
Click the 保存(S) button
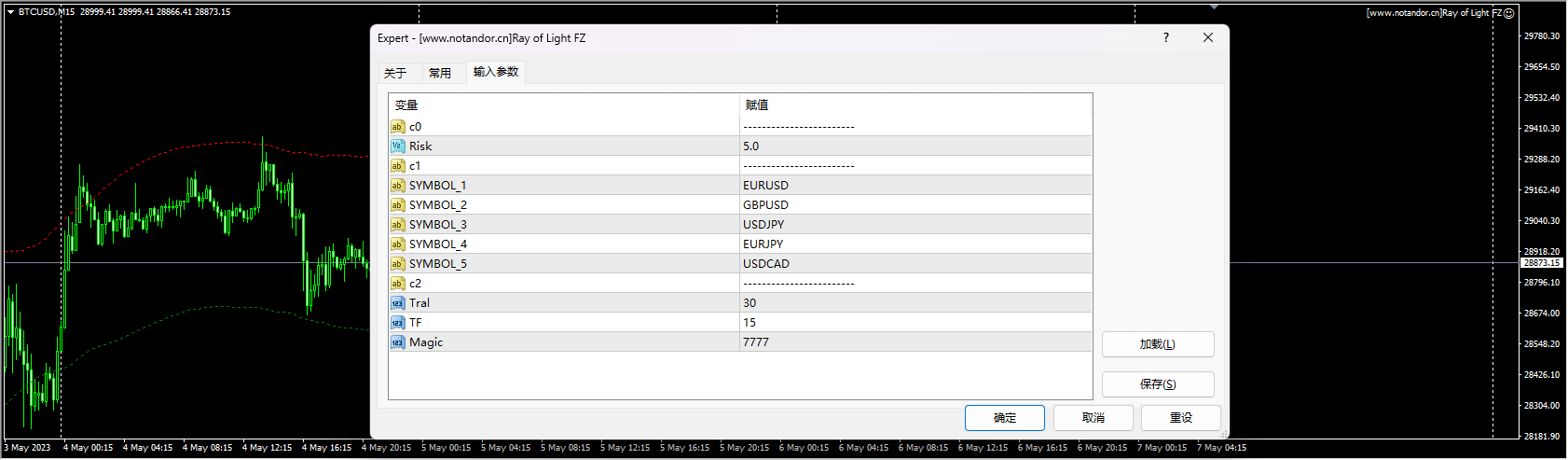tap(1158, 384)
